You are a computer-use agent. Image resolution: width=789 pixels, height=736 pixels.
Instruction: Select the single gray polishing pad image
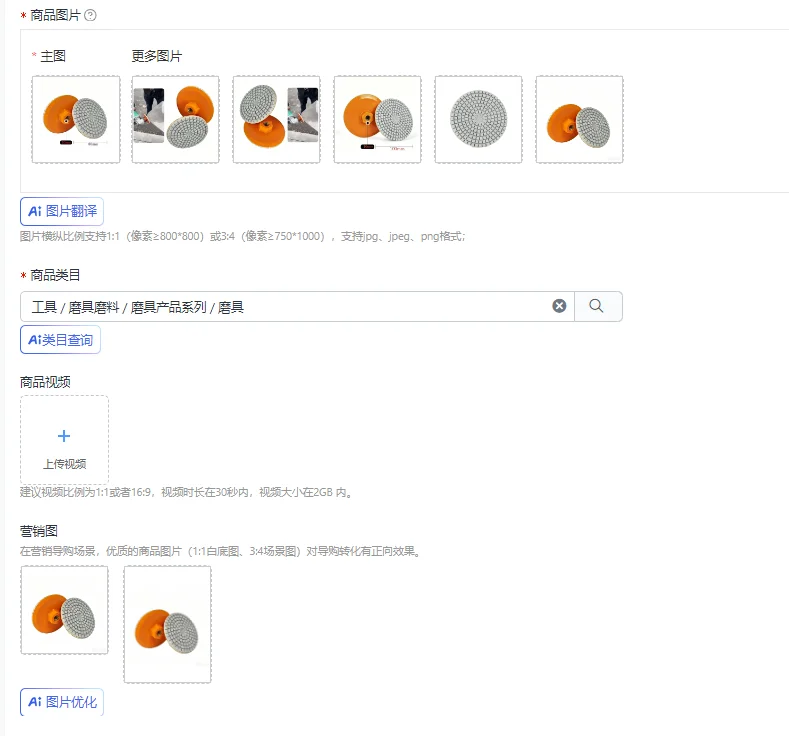pyautogui.click(x=479, y=120)
